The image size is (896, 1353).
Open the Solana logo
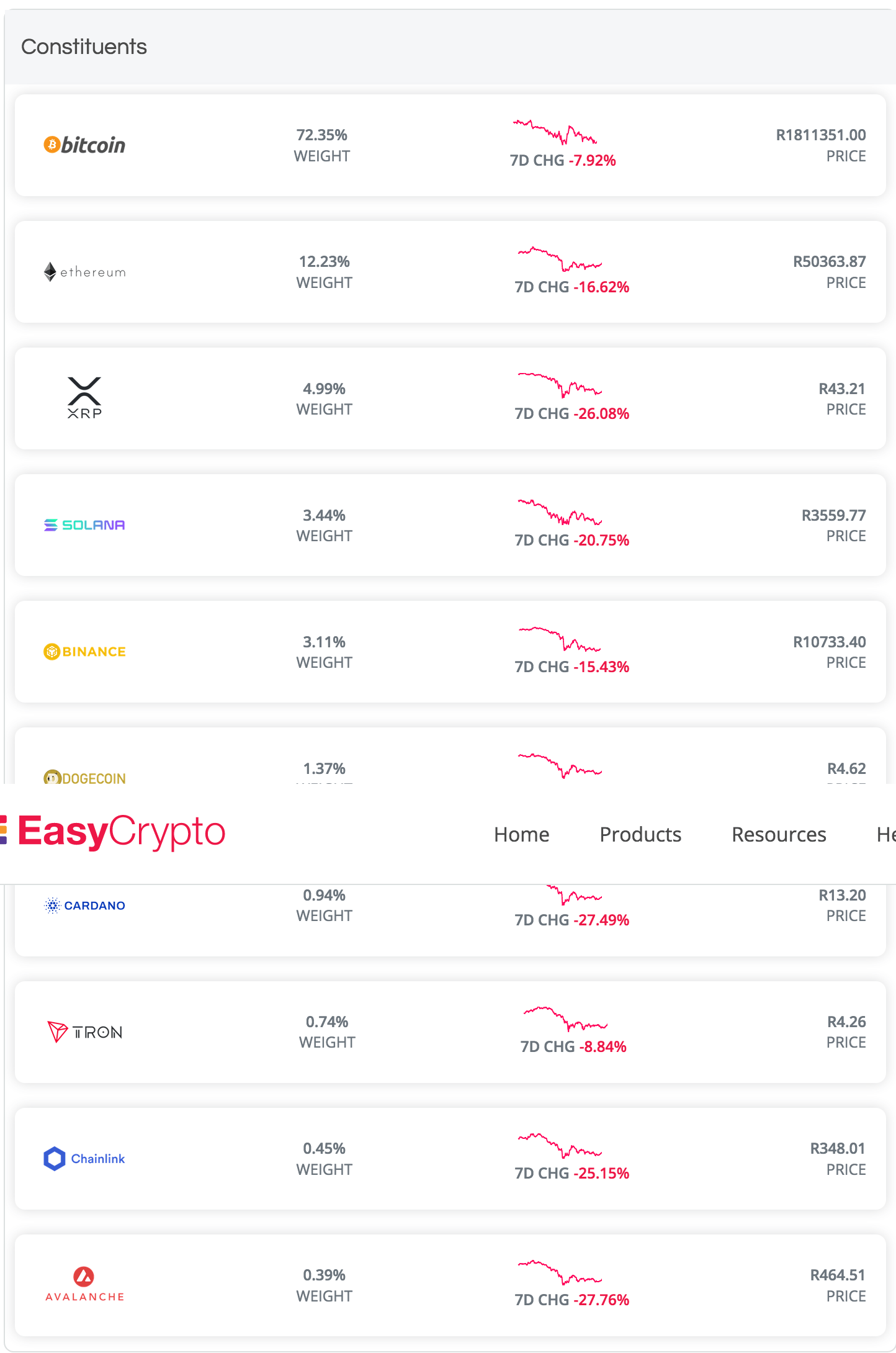coord(84,525)
